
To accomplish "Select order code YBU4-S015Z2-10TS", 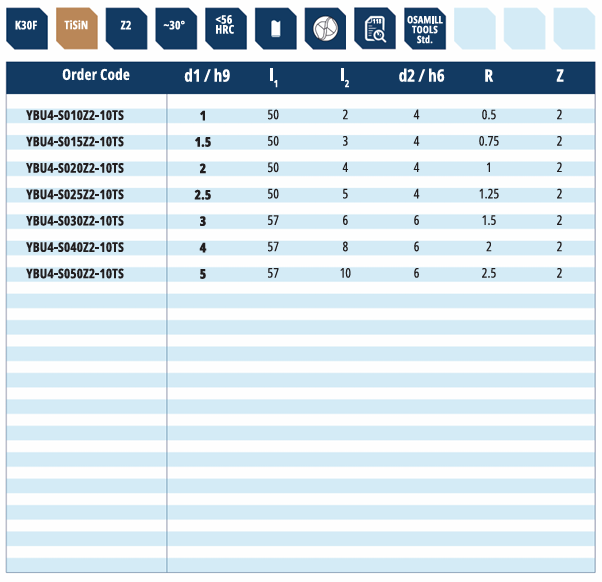I will [x=75, y=142].
